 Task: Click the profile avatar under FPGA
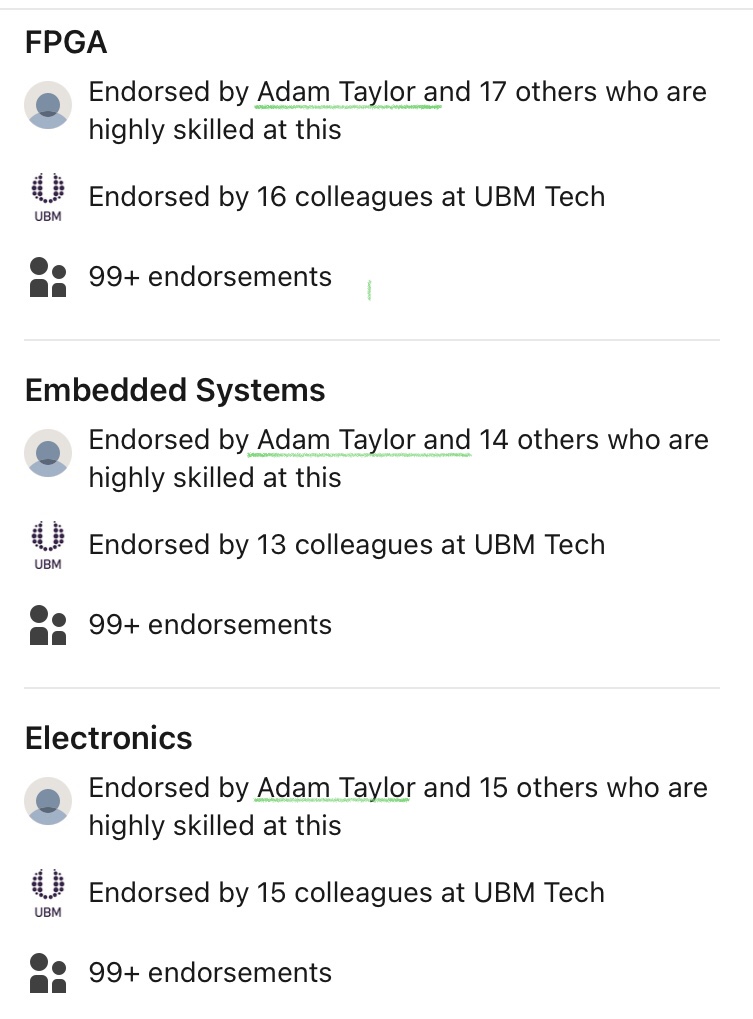[x=48, y=106]
